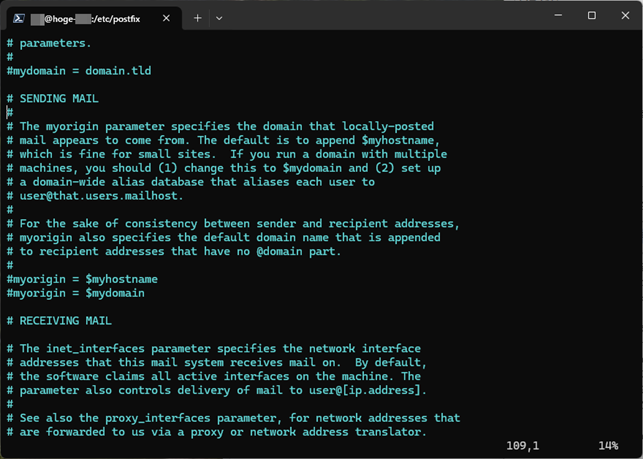This screenshot has height=459, width=643.
Task: Maximize the terminal window
Action: [590, 16]
